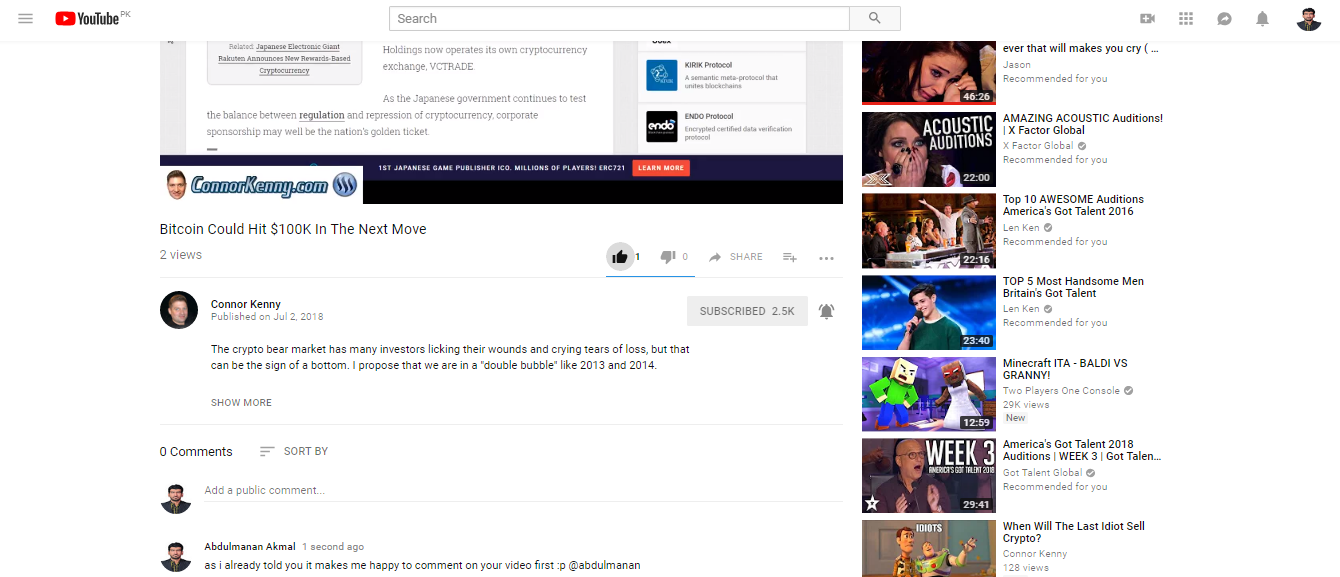1340x577 pixels.
Task: Click the LEARN MORE banner button in video
Action: 660,168
